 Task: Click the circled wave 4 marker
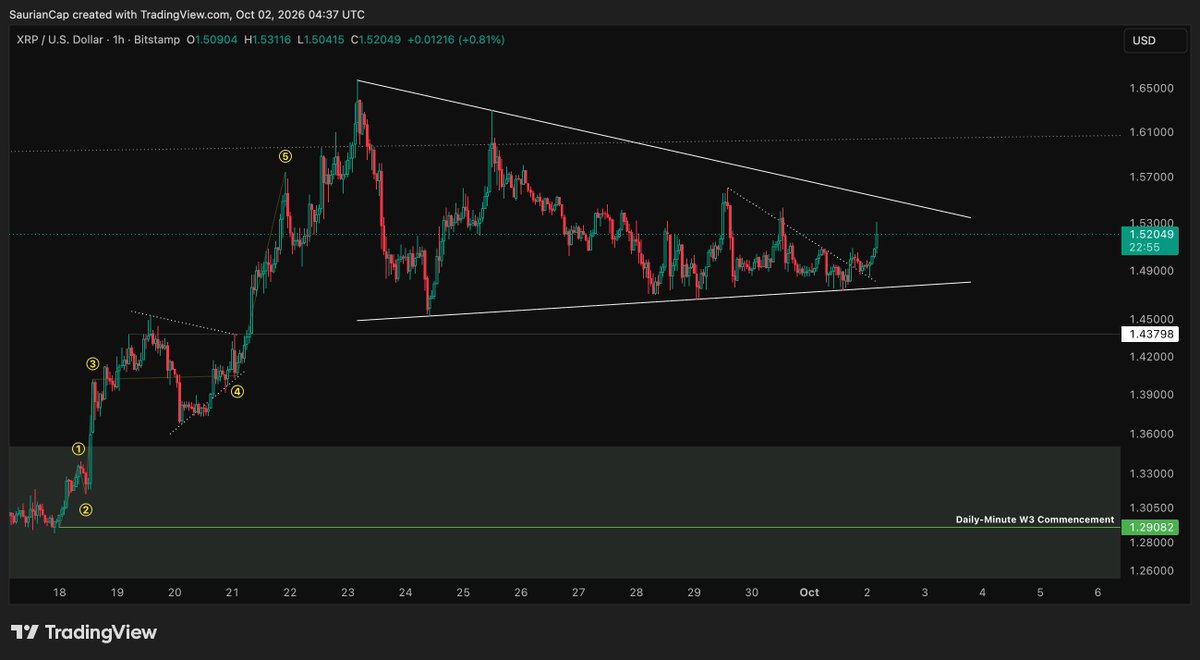(238, 391)
